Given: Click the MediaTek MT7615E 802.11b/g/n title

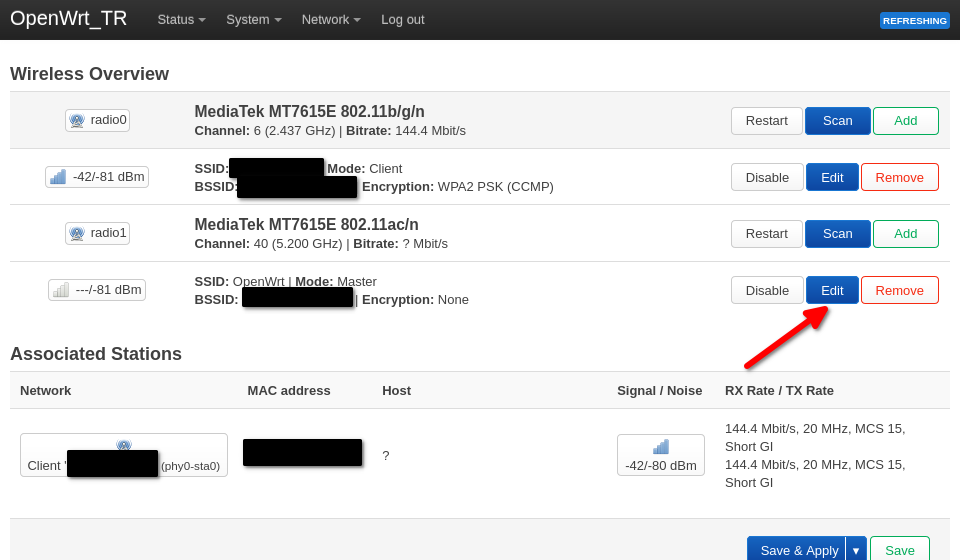Looking at the screenshot, I should pyautogui.click(x=309, y=111).
